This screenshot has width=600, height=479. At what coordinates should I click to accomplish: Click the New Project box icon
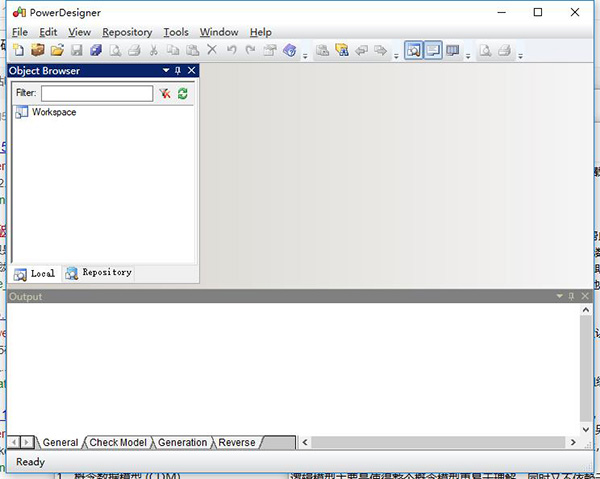[x=38, y=50]
